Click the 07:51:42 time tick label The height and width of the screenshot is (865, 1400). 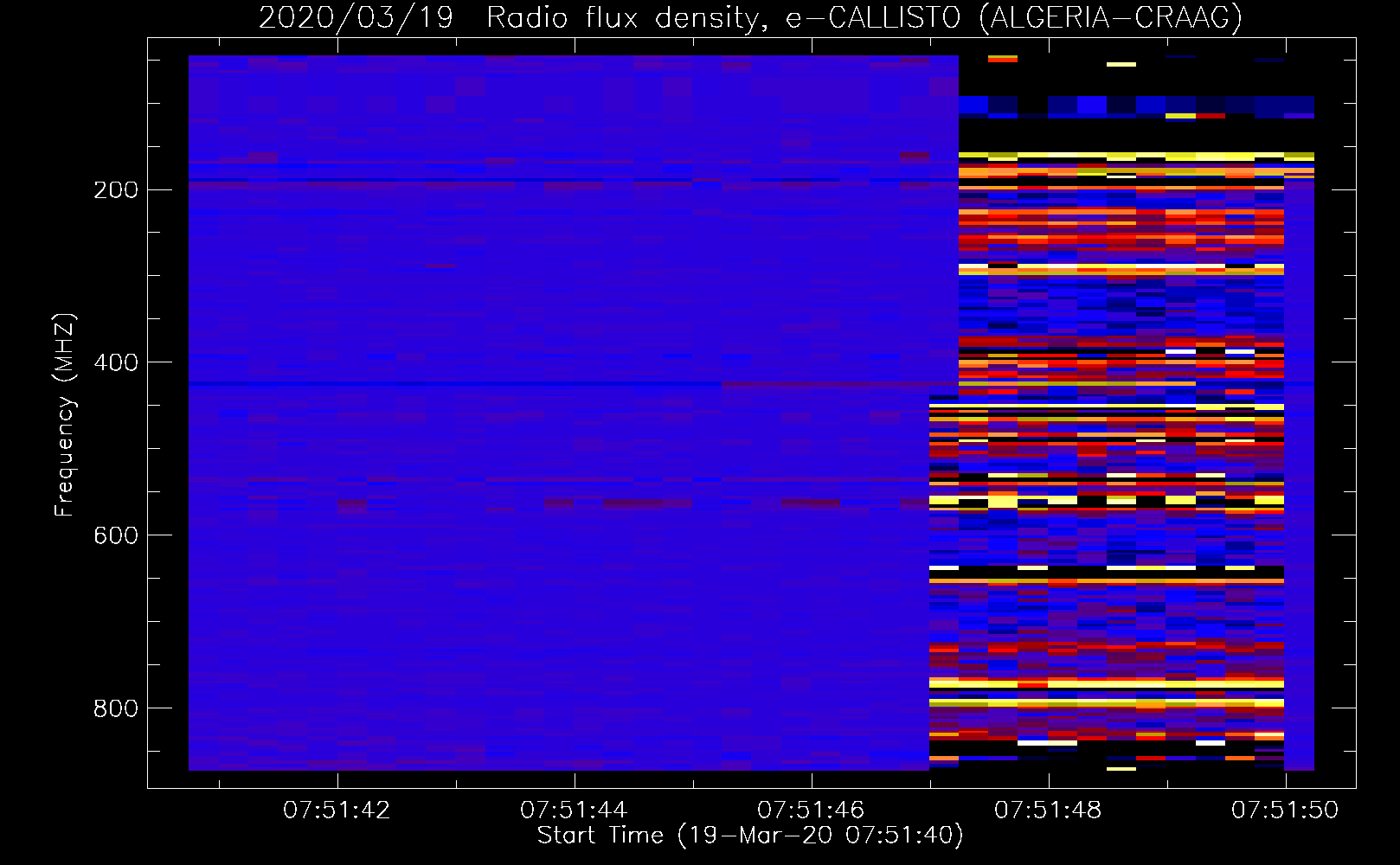point(337,811)
